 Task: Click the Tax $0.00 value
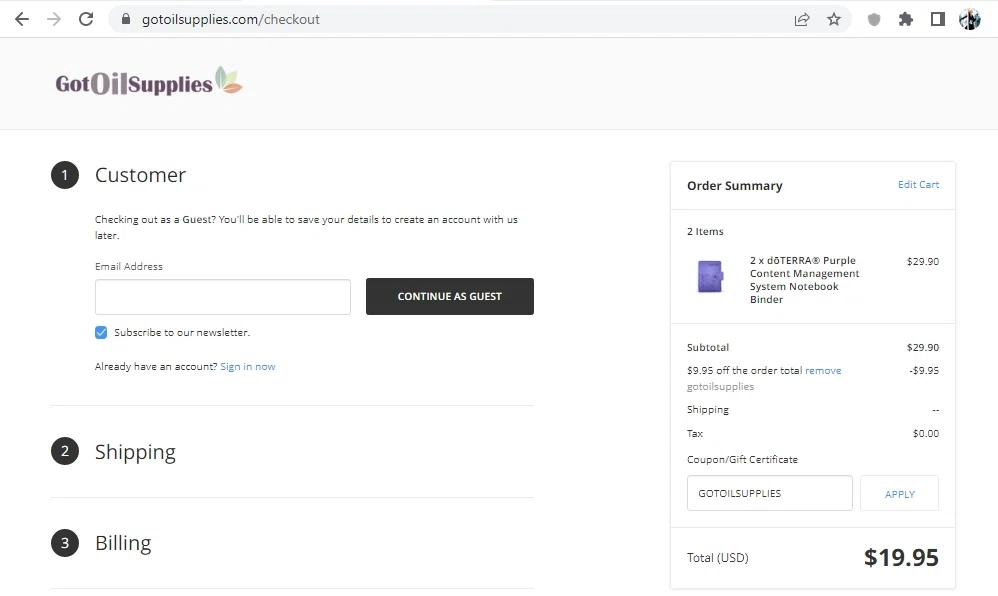click(925, 434)
